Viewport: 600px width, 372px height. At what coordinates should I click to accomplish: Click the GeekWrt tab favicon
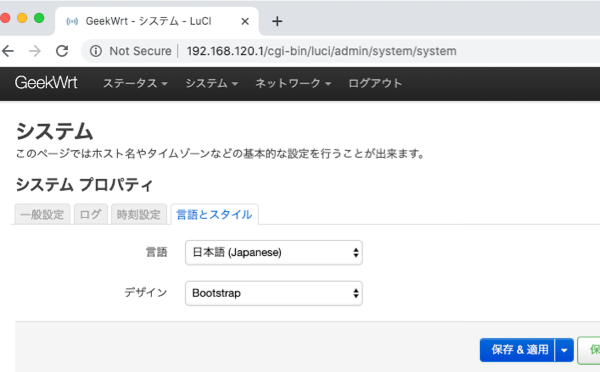pos(72,21)
